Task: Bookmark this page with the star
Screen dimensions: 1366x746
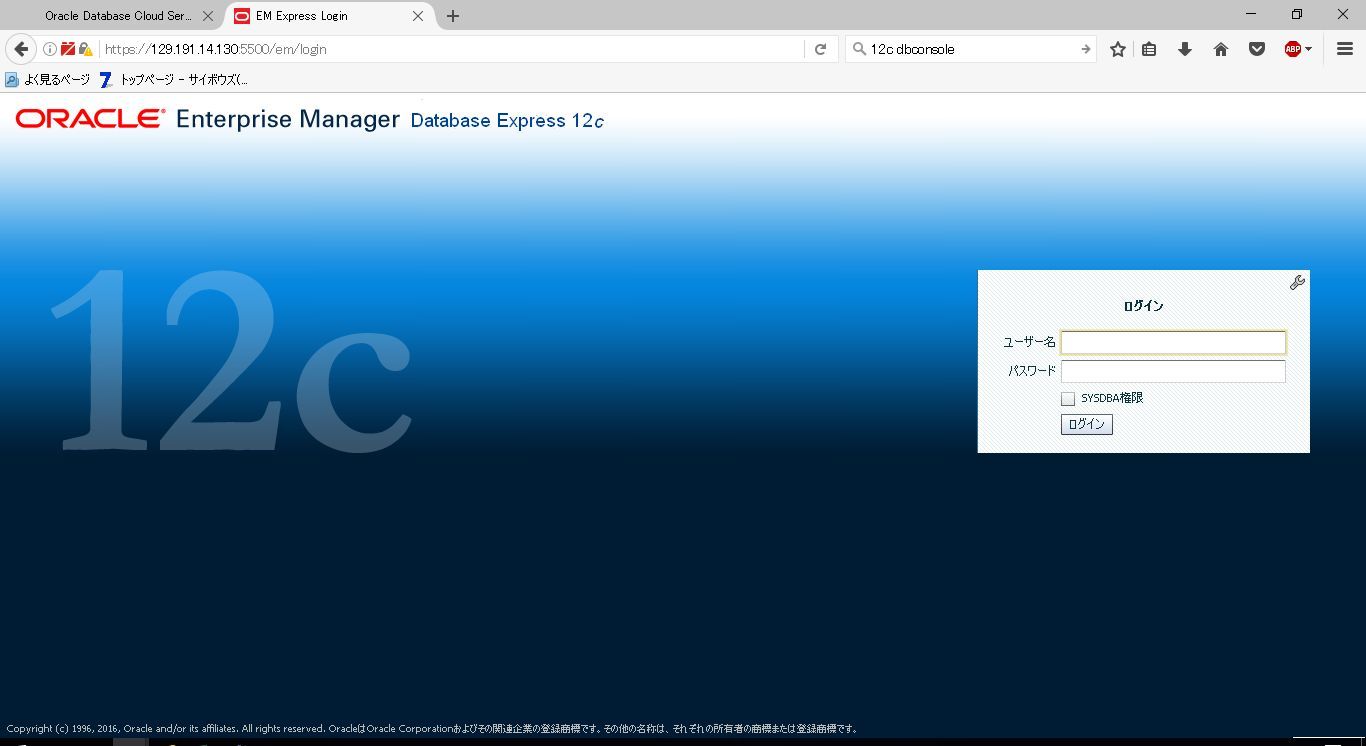Action: pos(1118,49)
